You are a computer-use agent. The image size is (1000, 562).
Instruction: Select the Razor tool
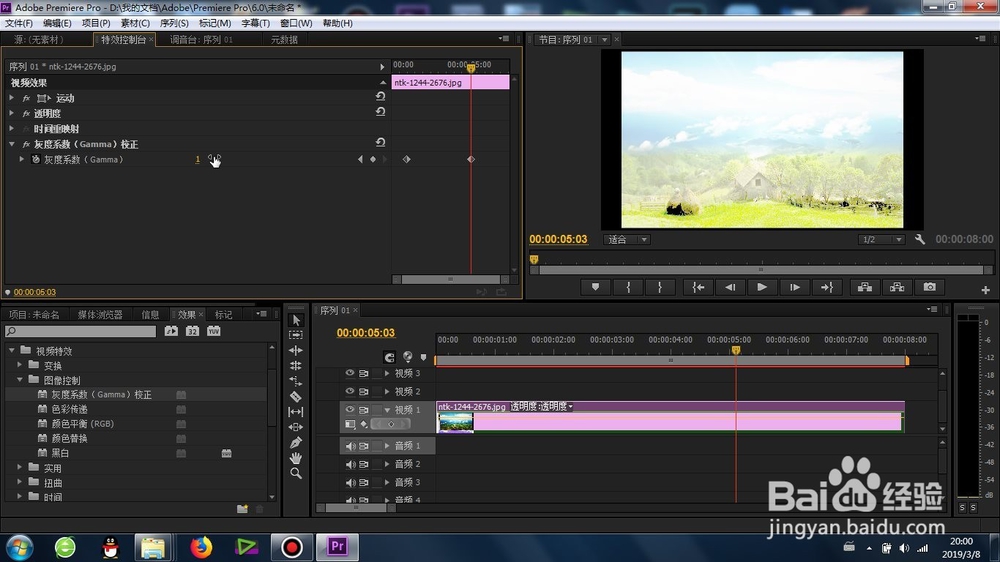[296, 396]
